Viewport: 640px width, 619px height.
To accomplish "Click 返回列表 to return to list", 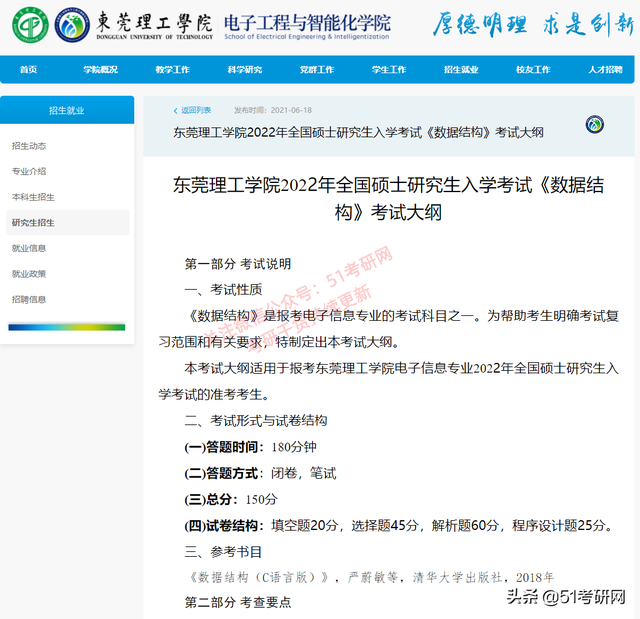I will point(196,110).
